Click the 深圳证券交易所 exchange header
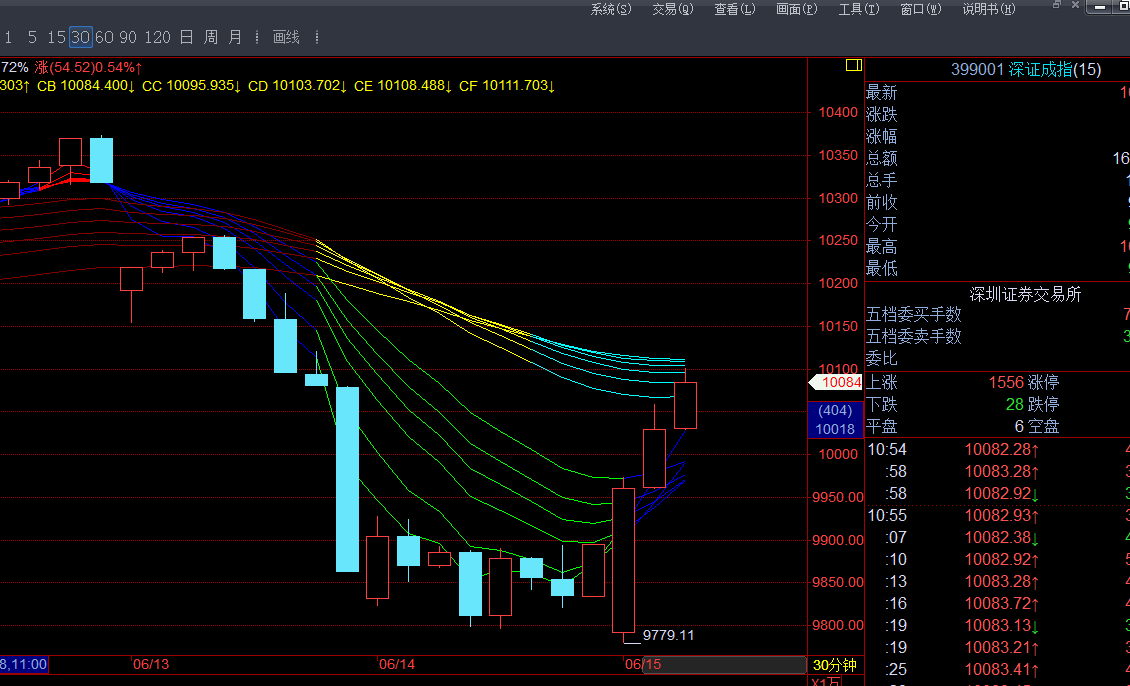This screenshot has width=1130, height=686. tap(1025, 294)
